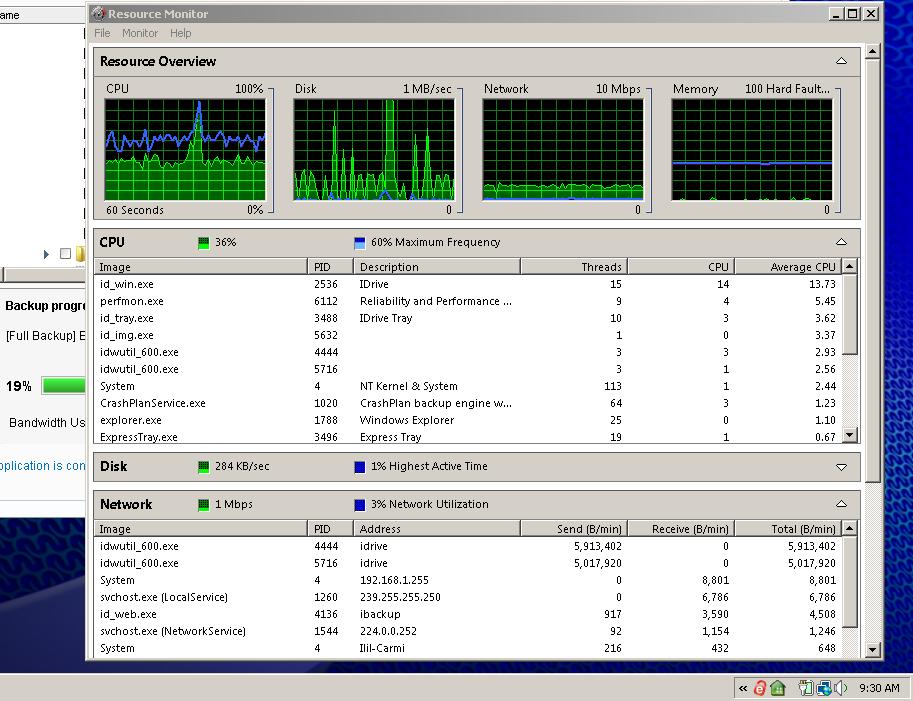The height and width of the screenshot is (701, 913).
Task: Click the blue Highest Active Time indicator
Action: [360, 467]
